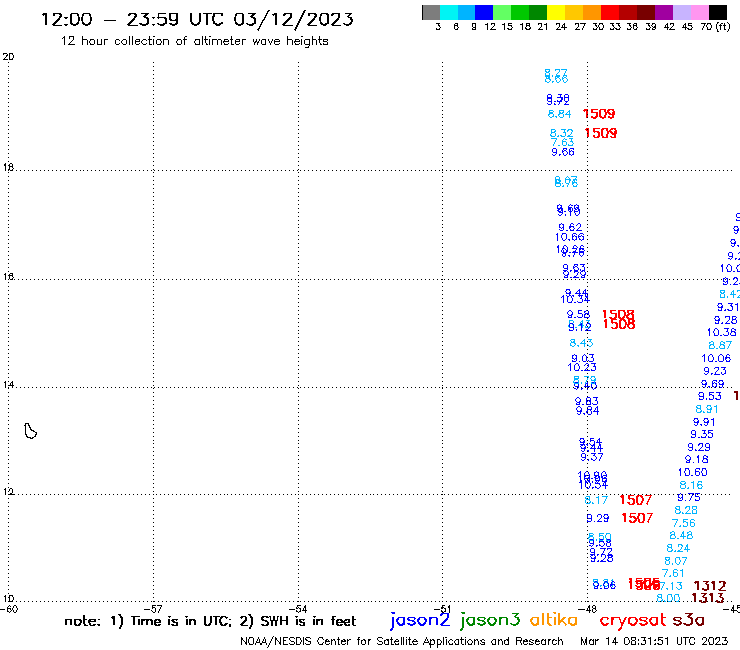Click the -54 longitude axis label
This screenshot has width=740, height=650.
point(299,609)
